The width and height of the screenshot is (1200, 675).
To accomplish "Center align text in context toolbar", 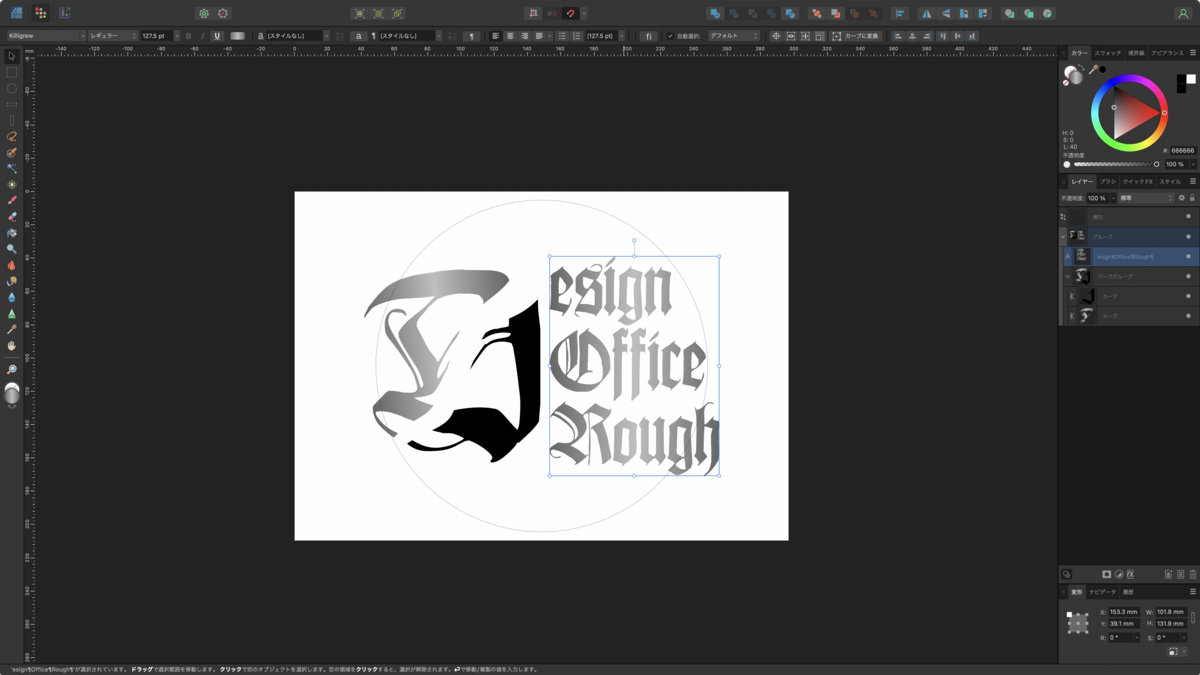I will coord(510,36).
